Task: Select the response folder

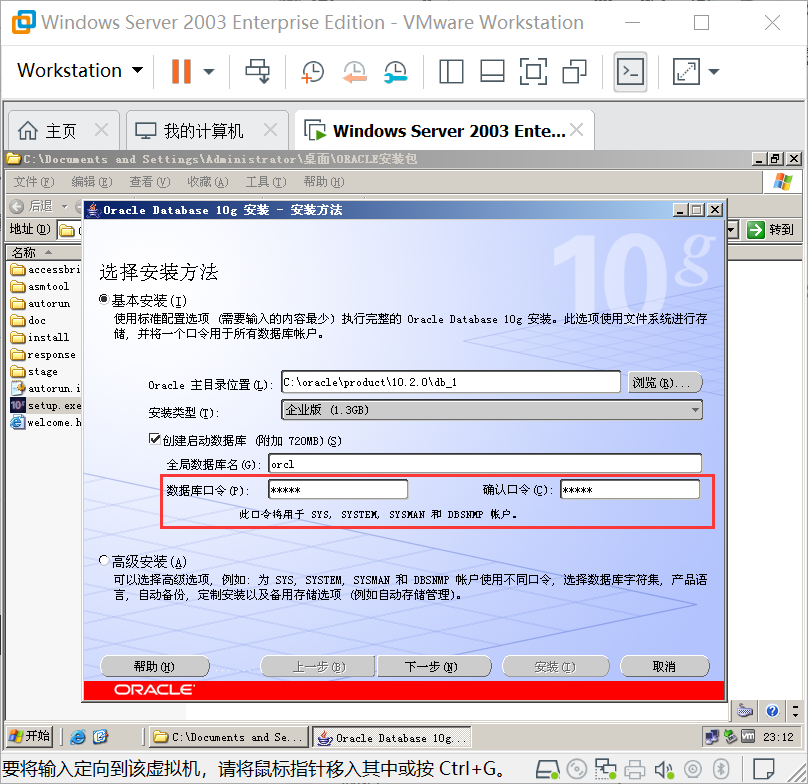Action: (43, 355)
